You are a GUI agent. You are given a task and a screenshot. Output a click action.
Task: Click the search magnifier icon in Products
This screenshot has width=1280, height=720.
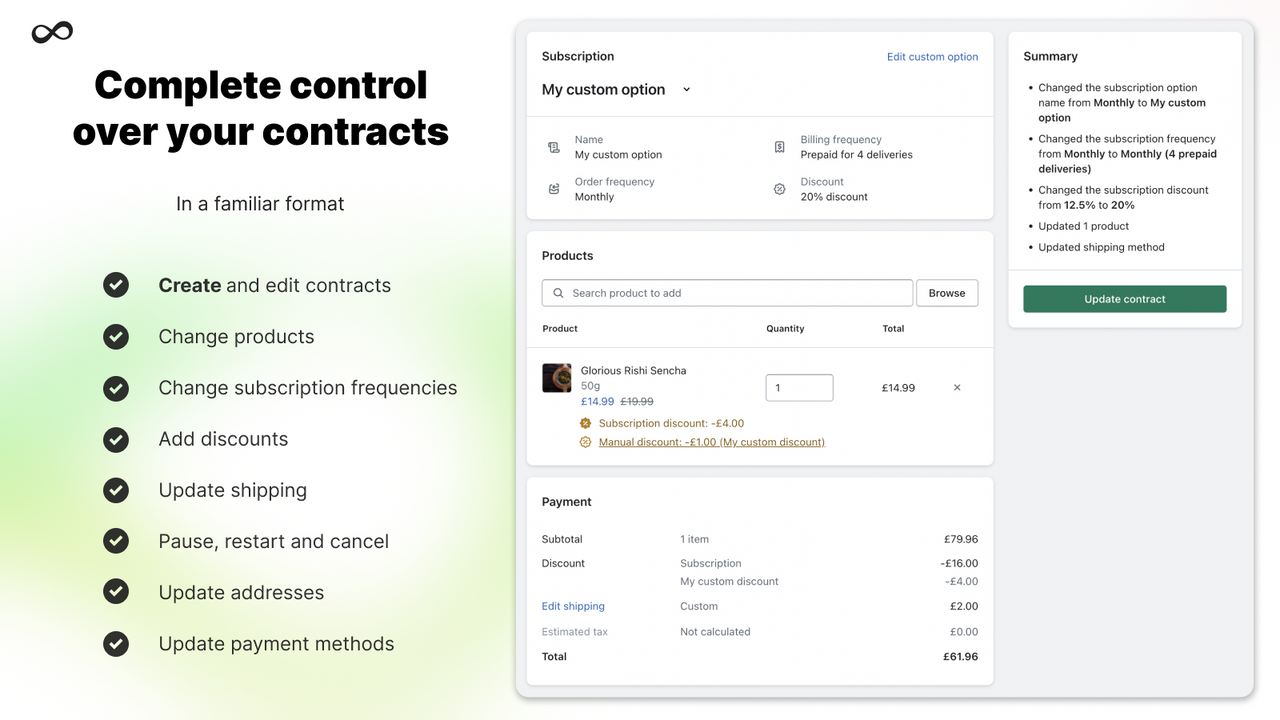(x=557, y=292)
